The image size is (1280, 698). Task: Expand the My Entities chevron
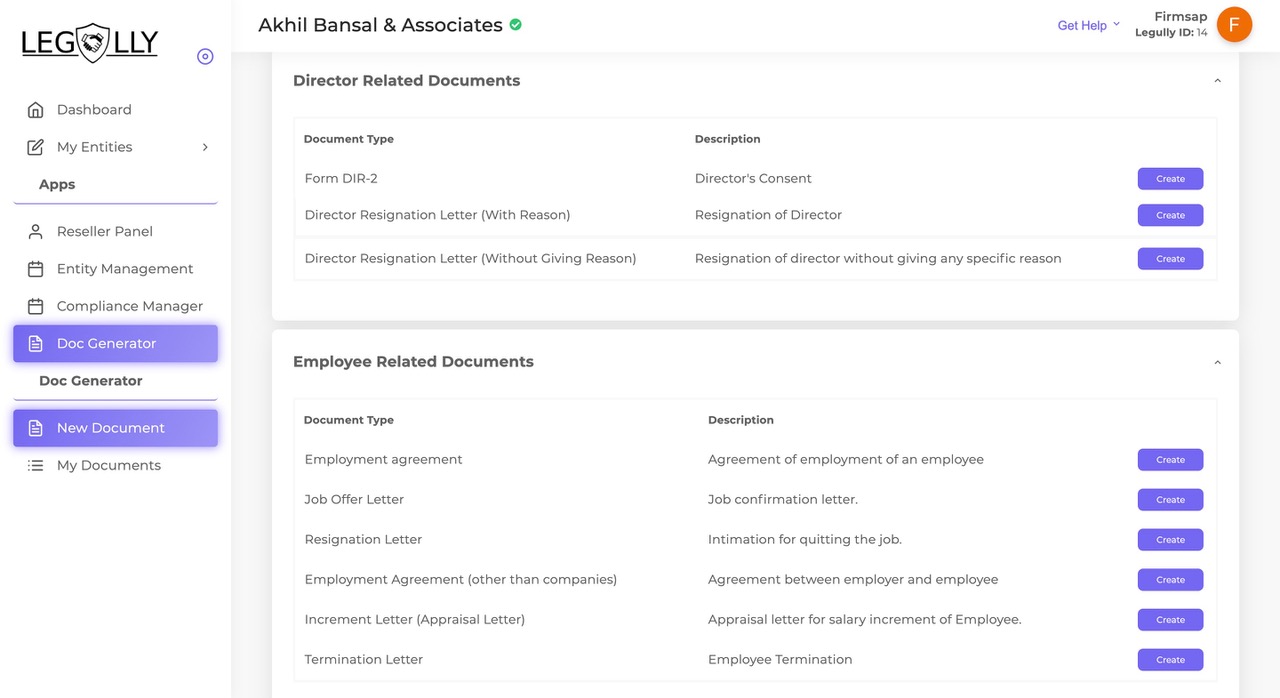205,147
